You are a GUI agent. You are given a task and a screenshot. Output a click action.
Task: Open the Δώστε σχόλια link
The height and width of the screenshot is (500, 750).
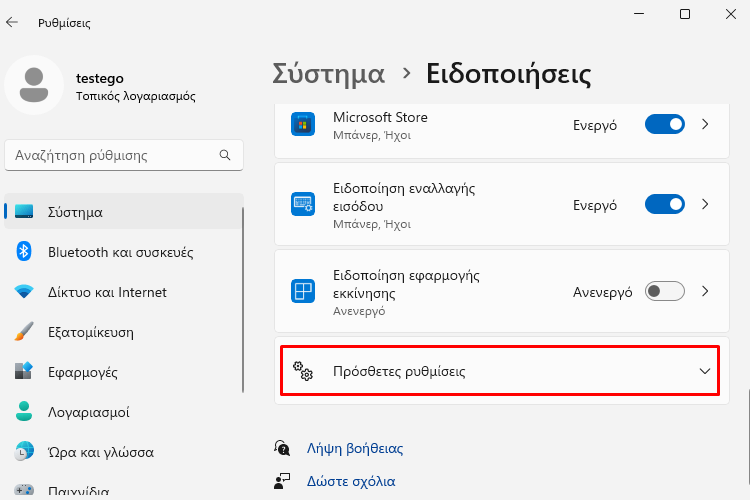tap(351, 481)
